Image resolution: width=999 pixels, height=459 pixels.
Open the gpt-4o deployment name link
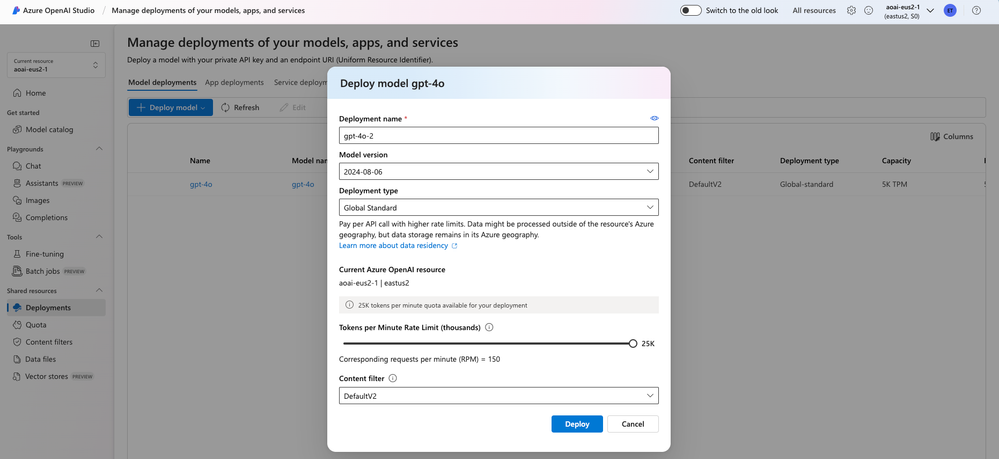coord(201,184)
